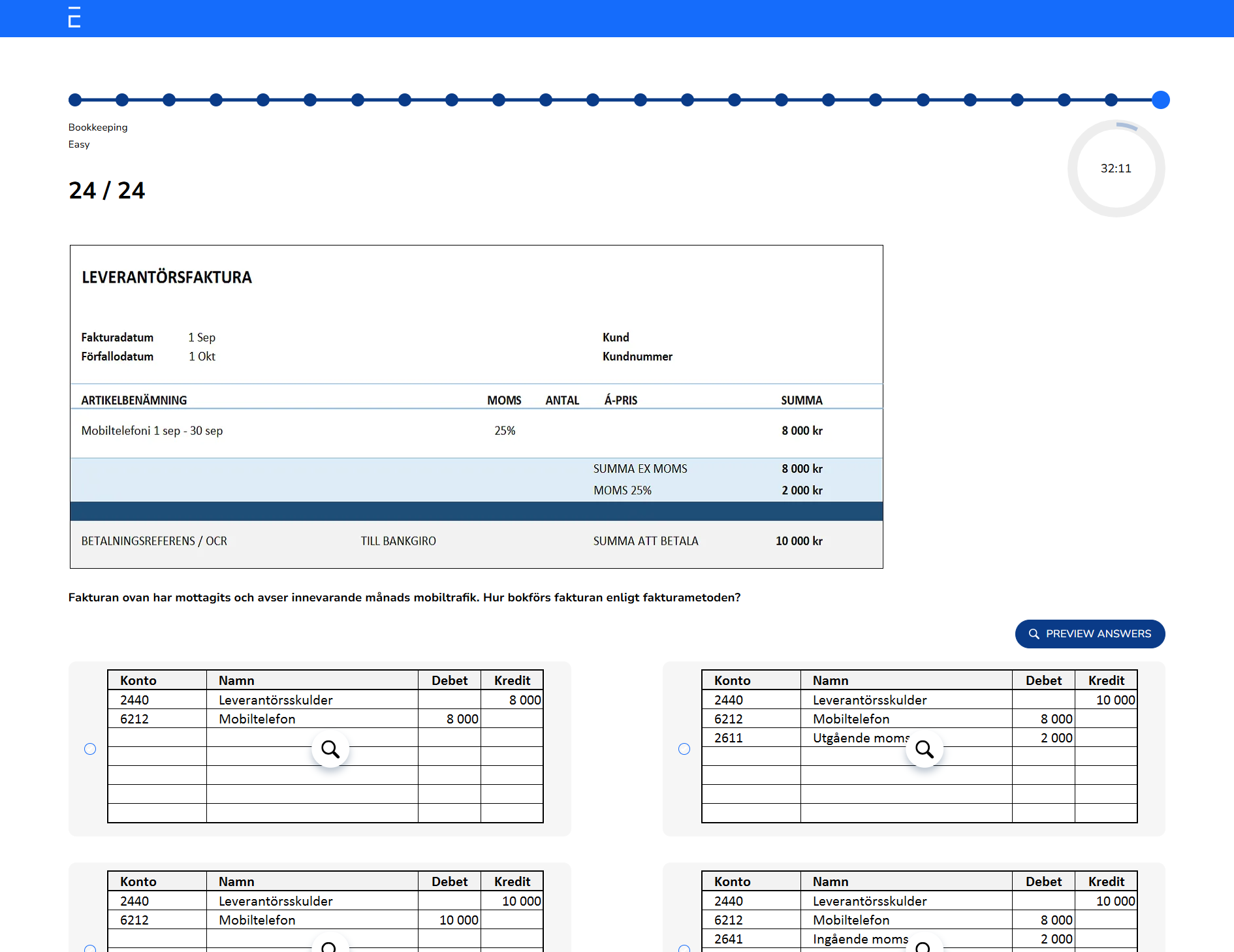Click the Easy difficulty label
Image resolution: width=1234 pixels, height=952 pixels.
(78, 144)
